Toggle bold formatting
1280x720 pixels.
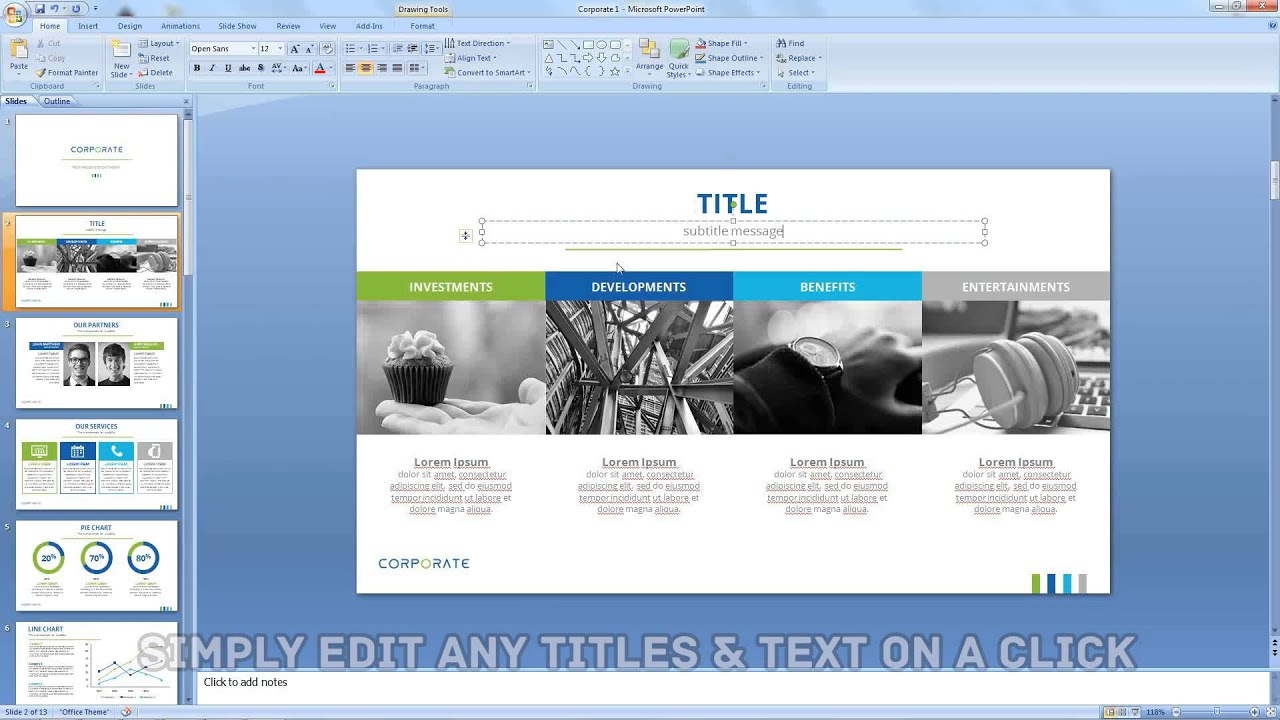196,67
